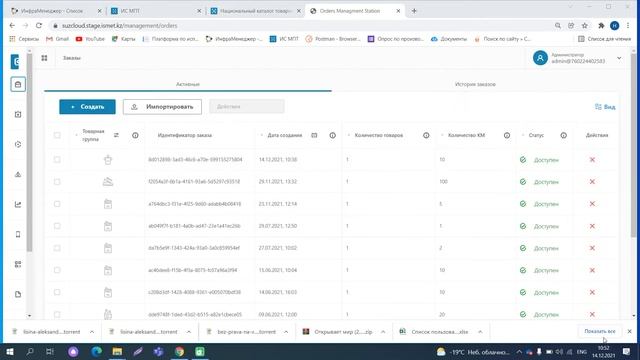Viewport: 640px width, 360px height.
Task: Open info icon for Статус column
Action: pyautogui.click(x=563, y=135)
